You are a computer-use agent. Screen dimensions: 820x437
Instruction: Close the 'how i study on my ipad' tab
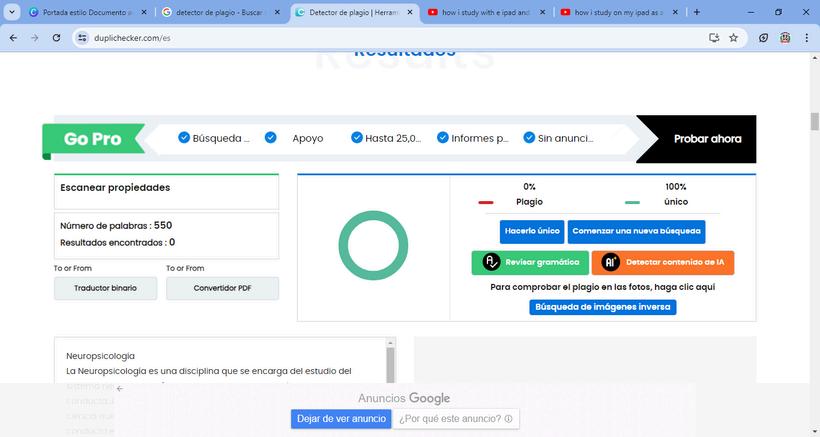click(x=675, y=12)
